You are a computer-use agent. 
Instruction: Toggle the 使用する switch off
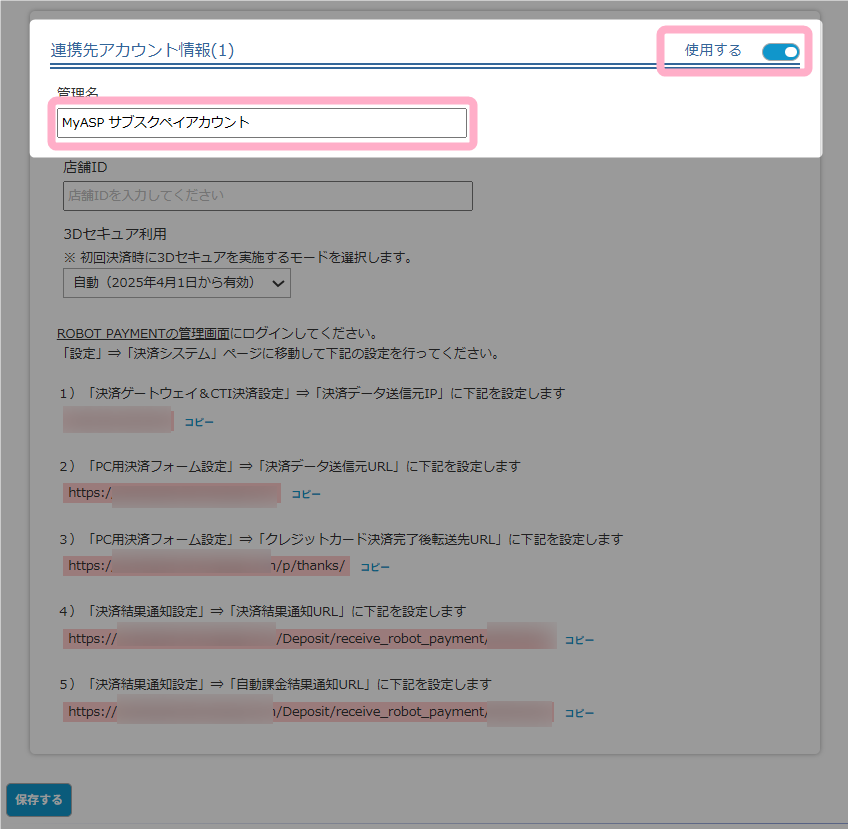click(780, 52)
